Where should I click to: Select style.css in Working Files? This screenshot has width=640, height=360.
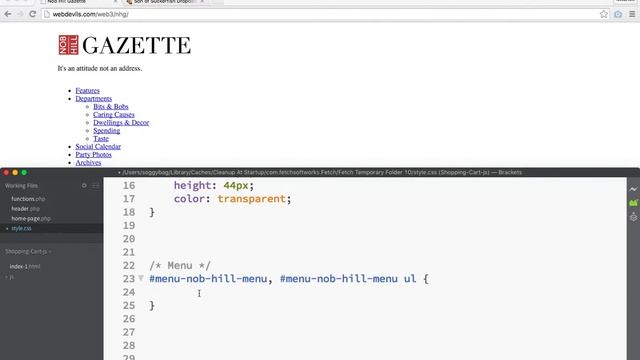tap(21, 228)
